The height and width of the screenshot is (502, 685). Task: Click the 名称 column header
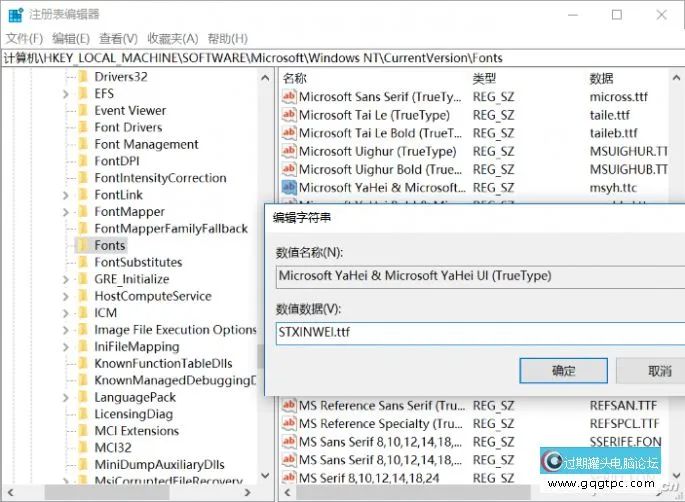coord(295,78)
